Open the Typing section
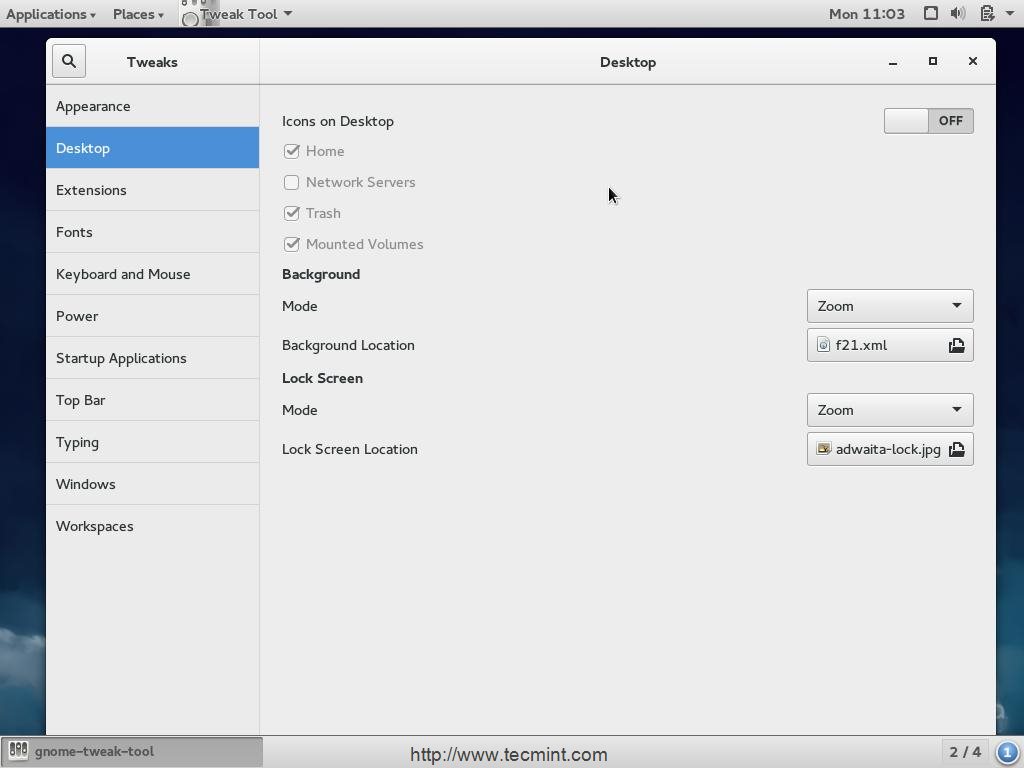 tap(152, 442)
